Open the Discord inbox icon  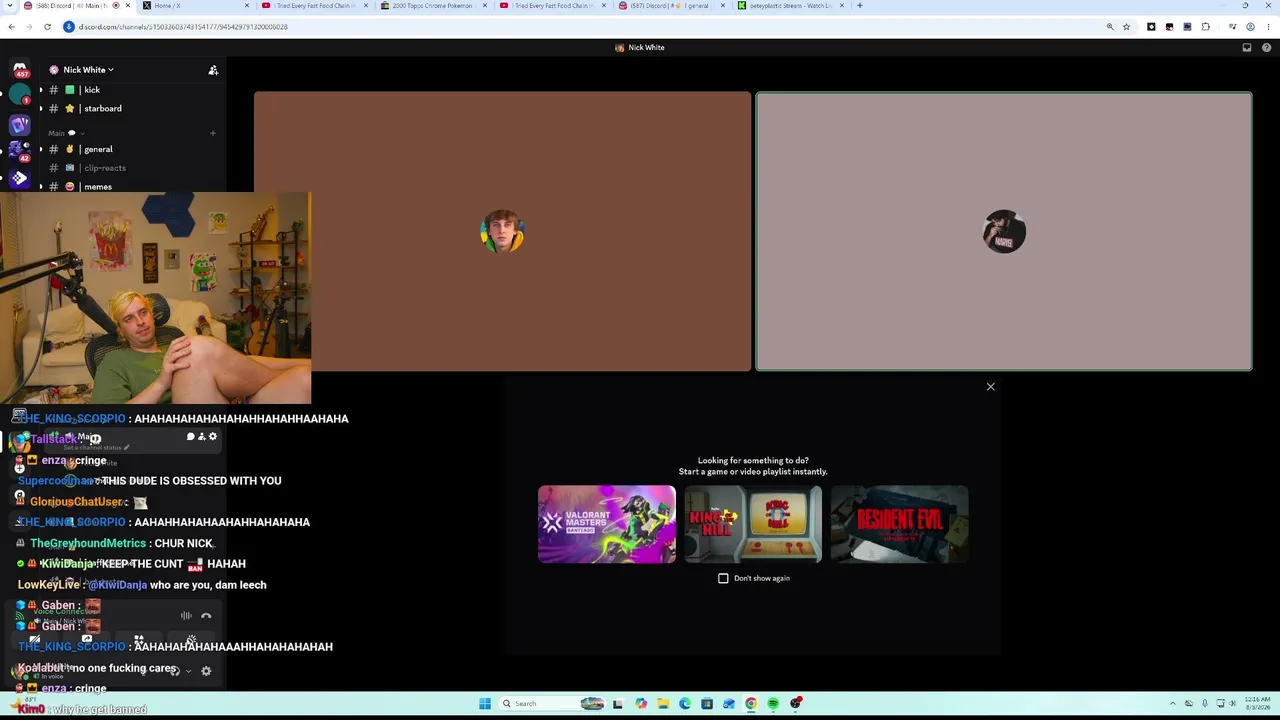point(1247,47)
